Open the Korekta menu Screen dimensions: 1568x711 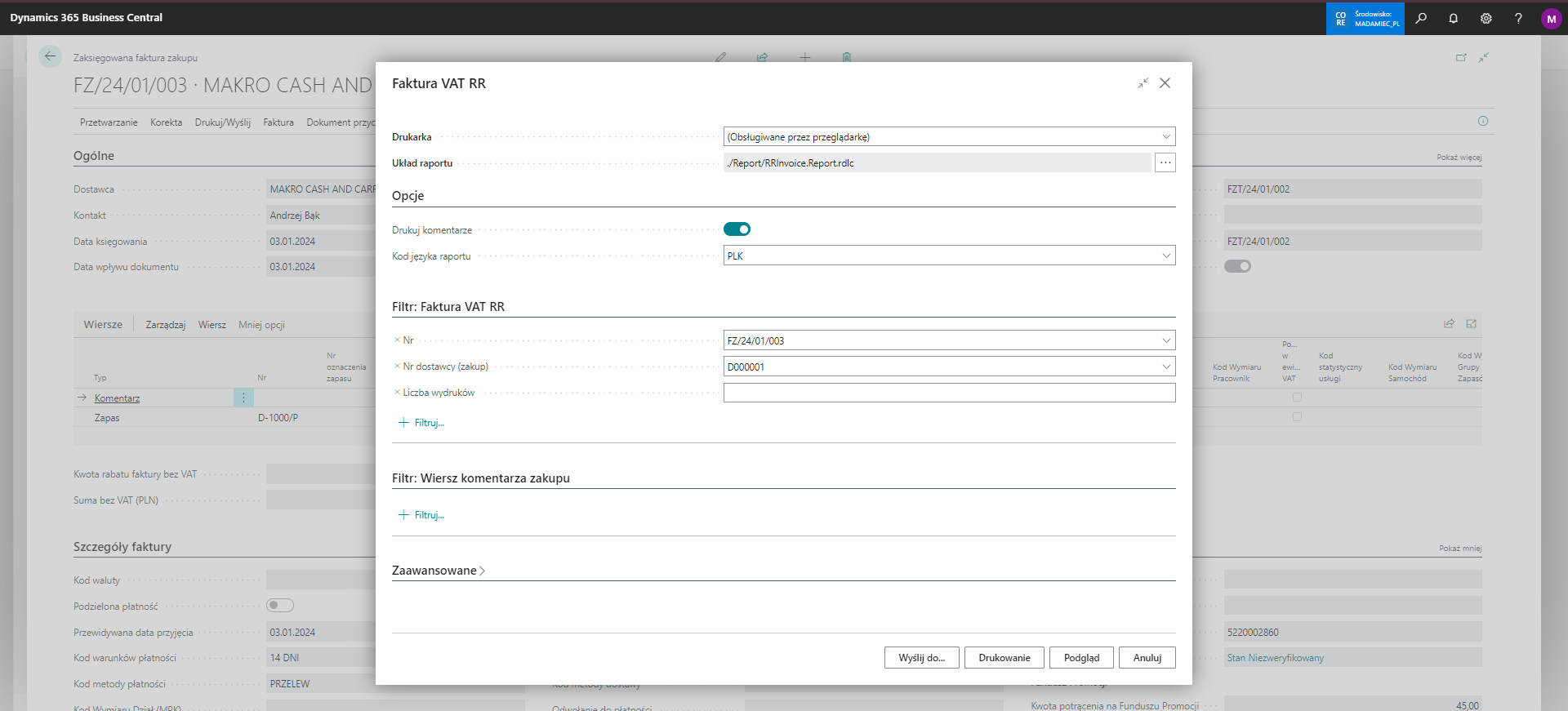click(x=166, y=122)
